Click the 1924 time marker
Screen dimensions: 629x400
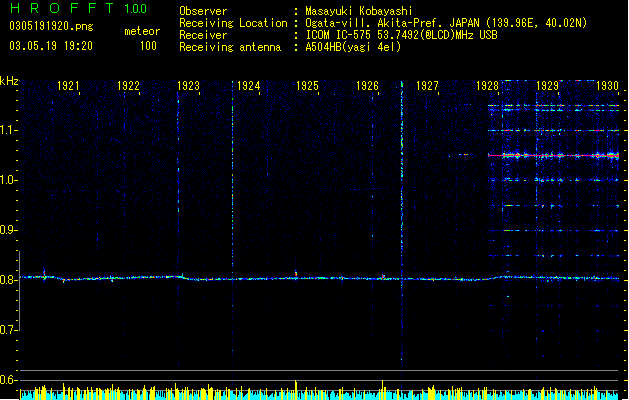pos(249,86)
